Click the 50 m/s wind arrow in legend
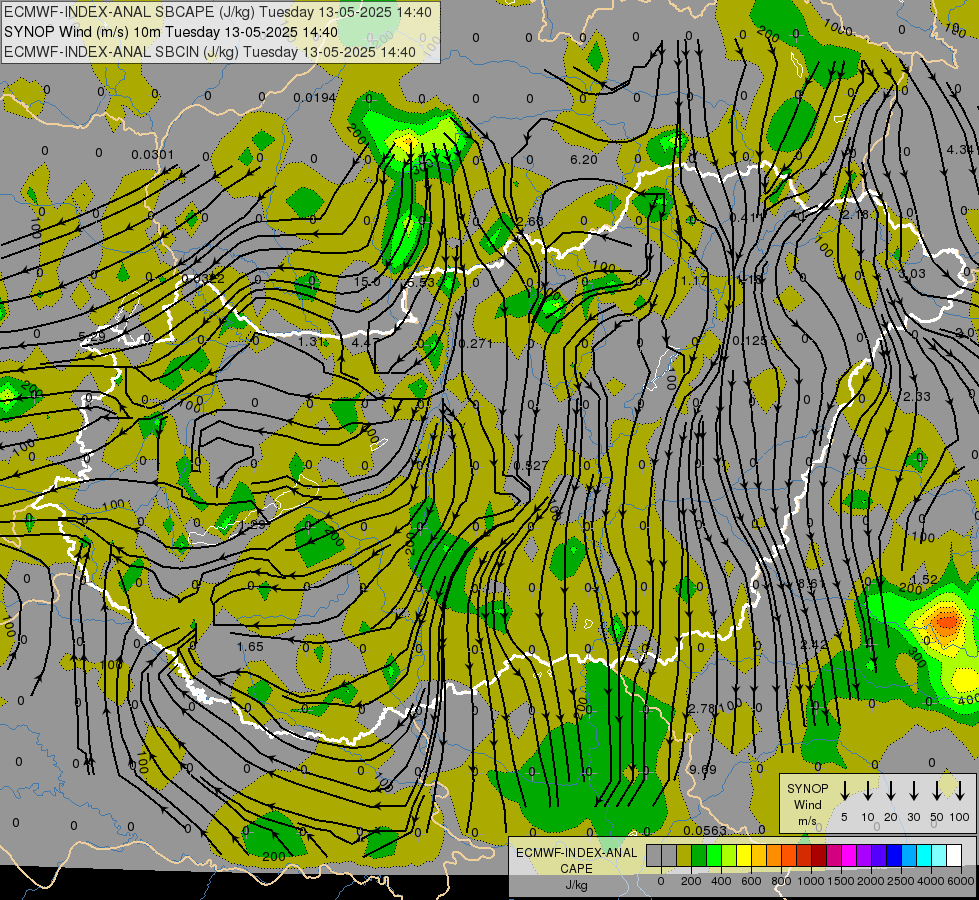Viewport: 979px width, 900px height. coord(937,791)
